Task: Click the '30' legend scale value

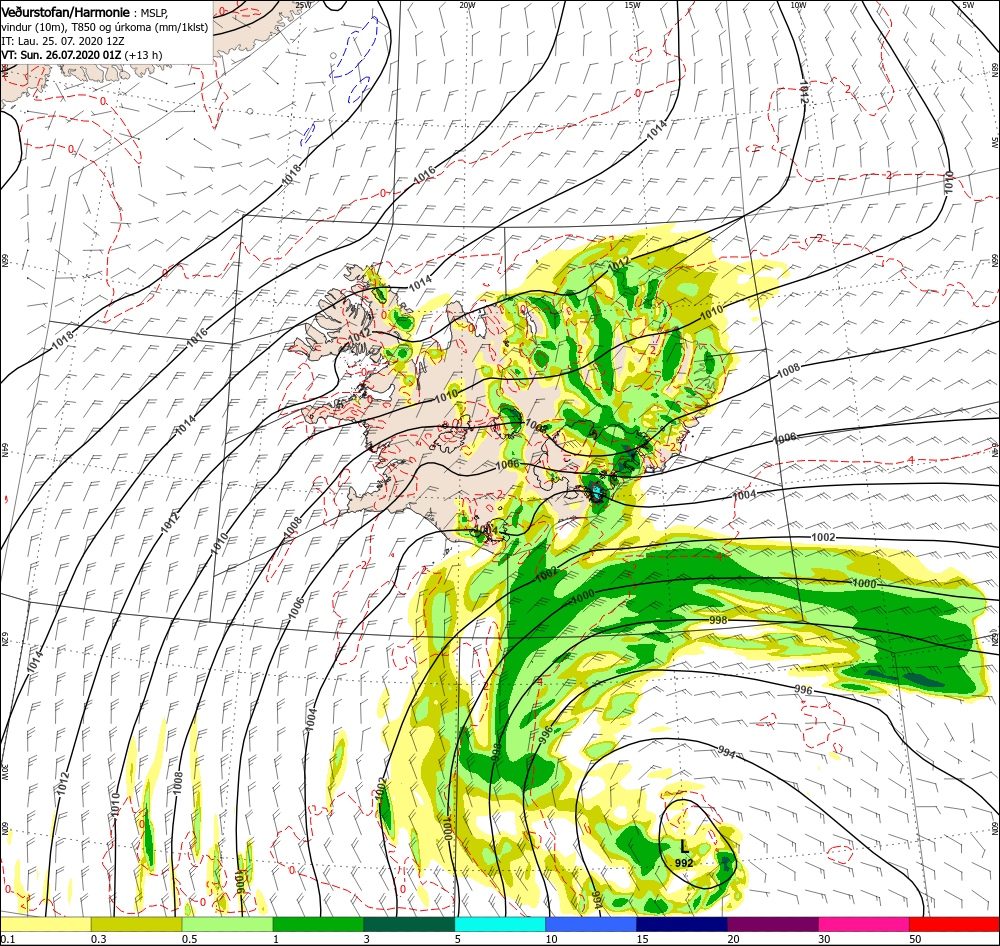Action: (825, 939)
